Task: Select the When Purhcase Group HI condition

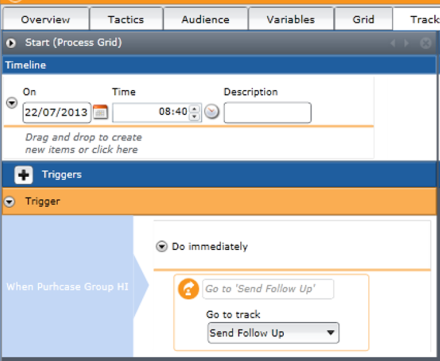Action: pyautogui.click(x=68, y=287)
